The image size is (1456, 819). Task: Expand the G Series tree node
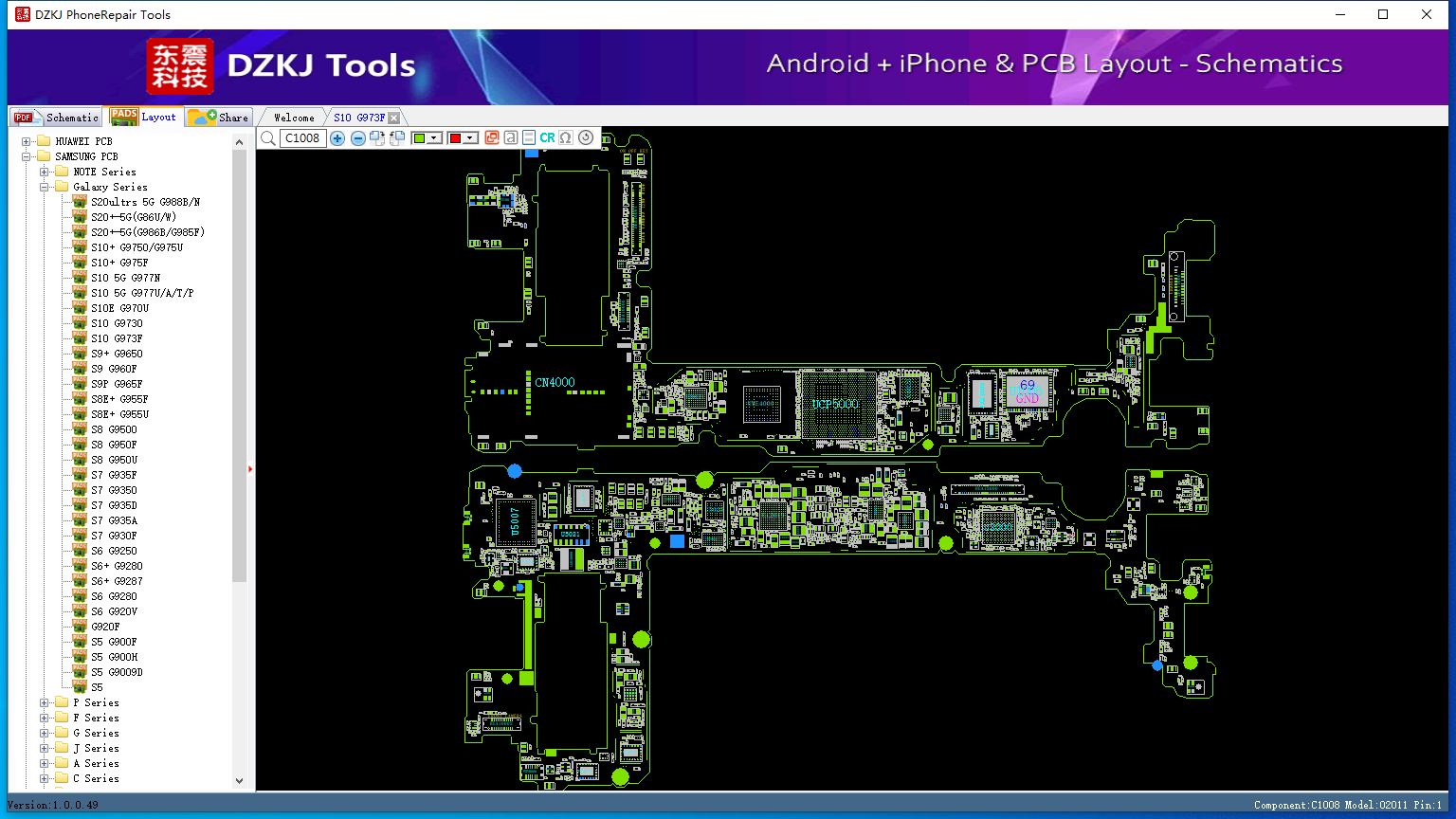(45, 733)
